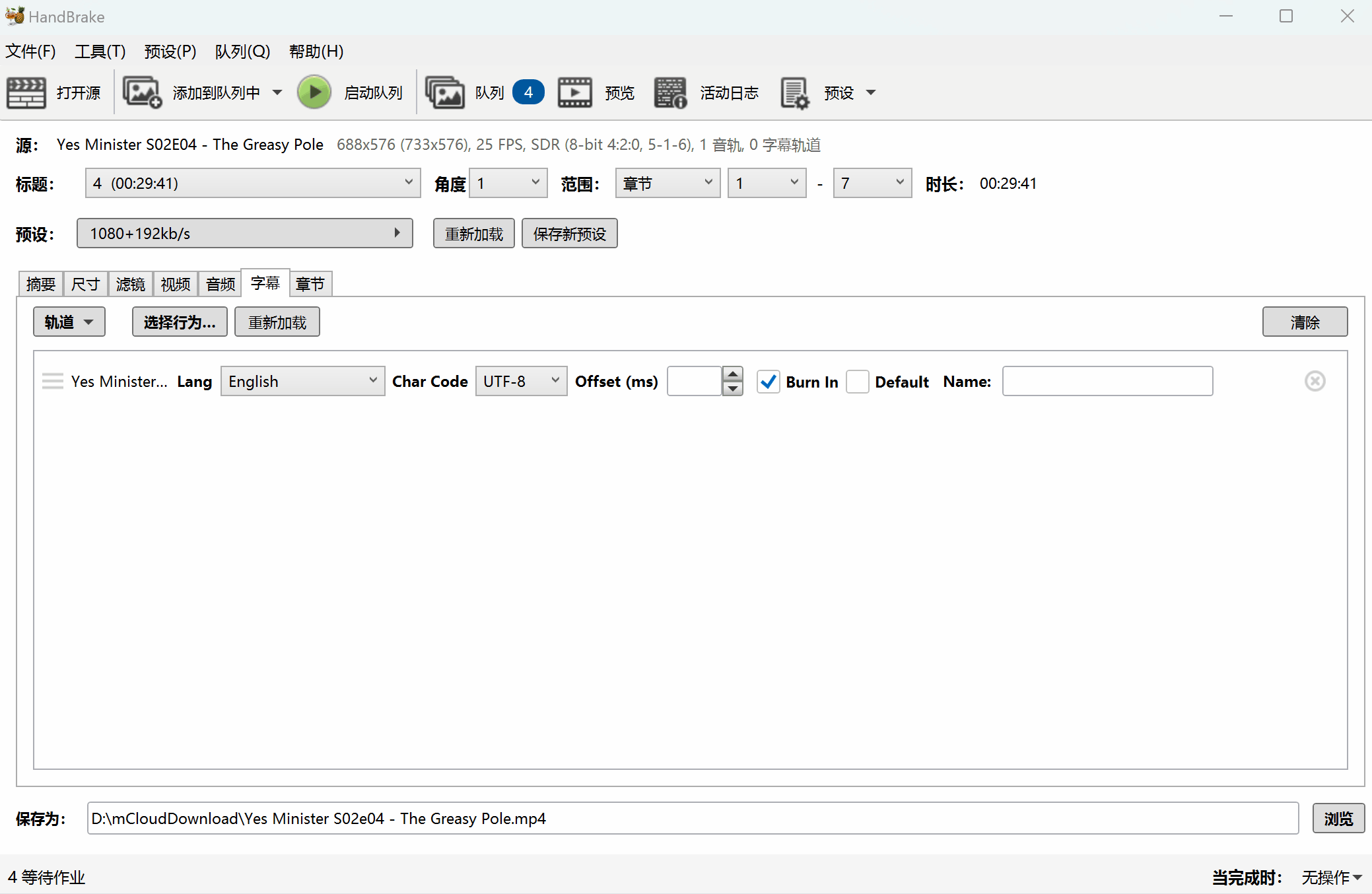This screenshot has height=894, width=1372.
Task: Open the Queue panel icon
Action: (444, 92)
